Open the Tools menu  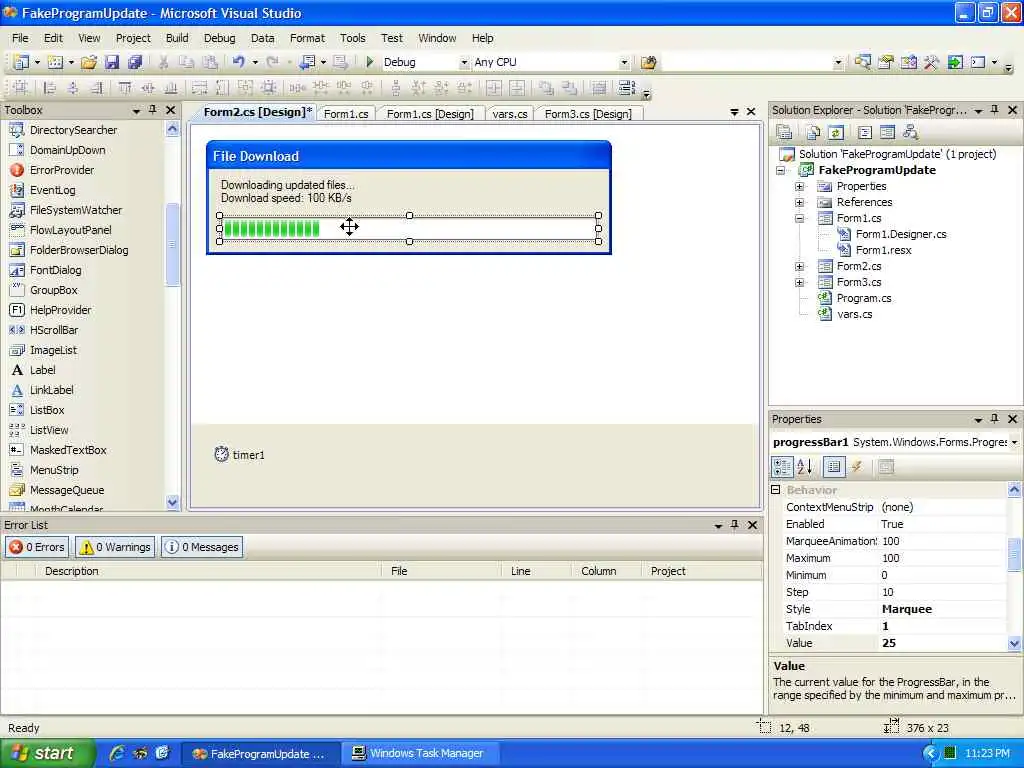(353, 38)
